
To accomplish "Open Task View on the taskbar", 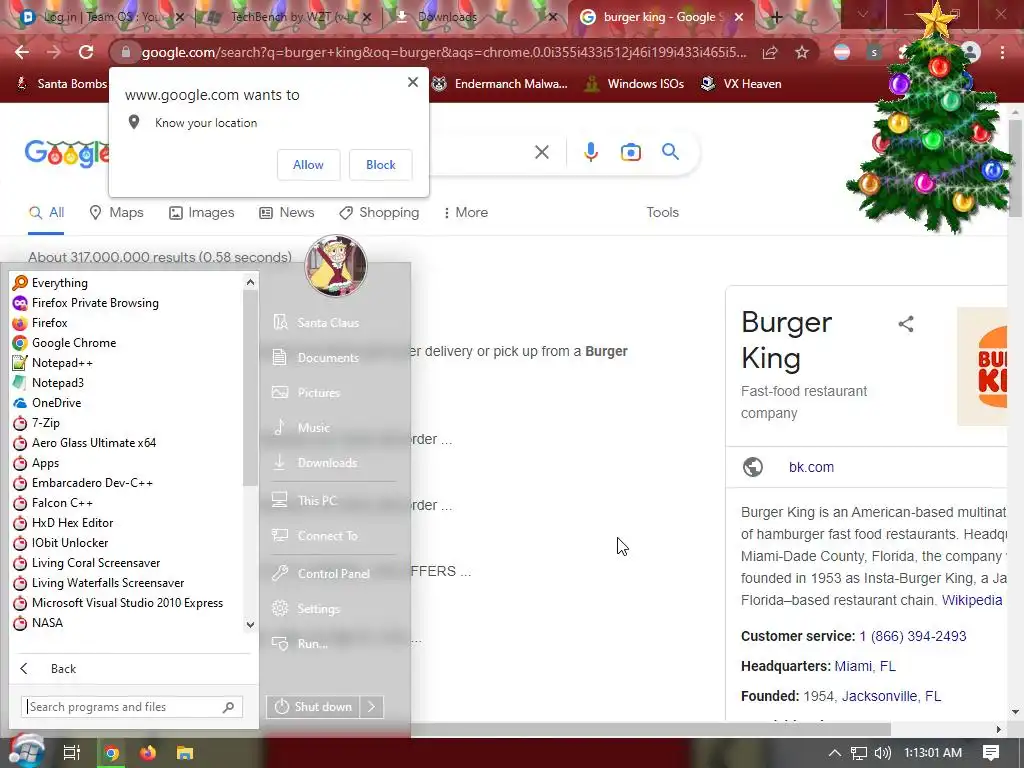I will [72, 753].
